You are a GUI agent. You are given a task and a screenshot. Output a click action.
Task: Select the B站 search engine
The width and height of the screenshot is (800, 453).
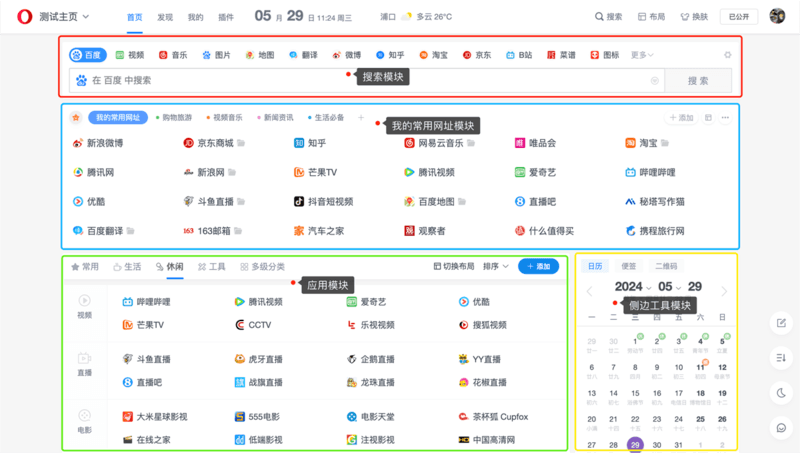click(519, 55)
